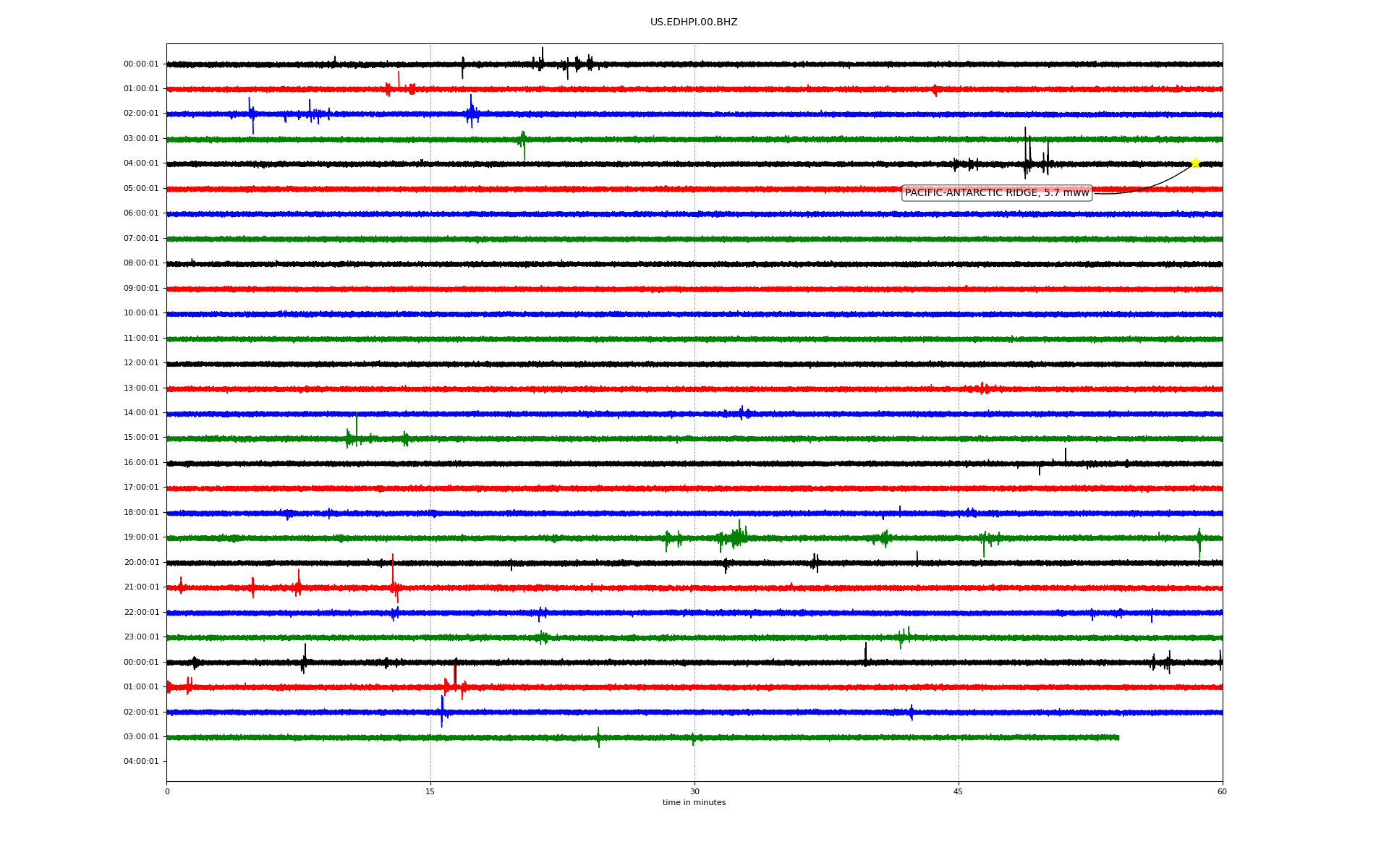Click the 07:00:01 row label
This screenshot has width=1389, height=868.
(x=141, y=239)
